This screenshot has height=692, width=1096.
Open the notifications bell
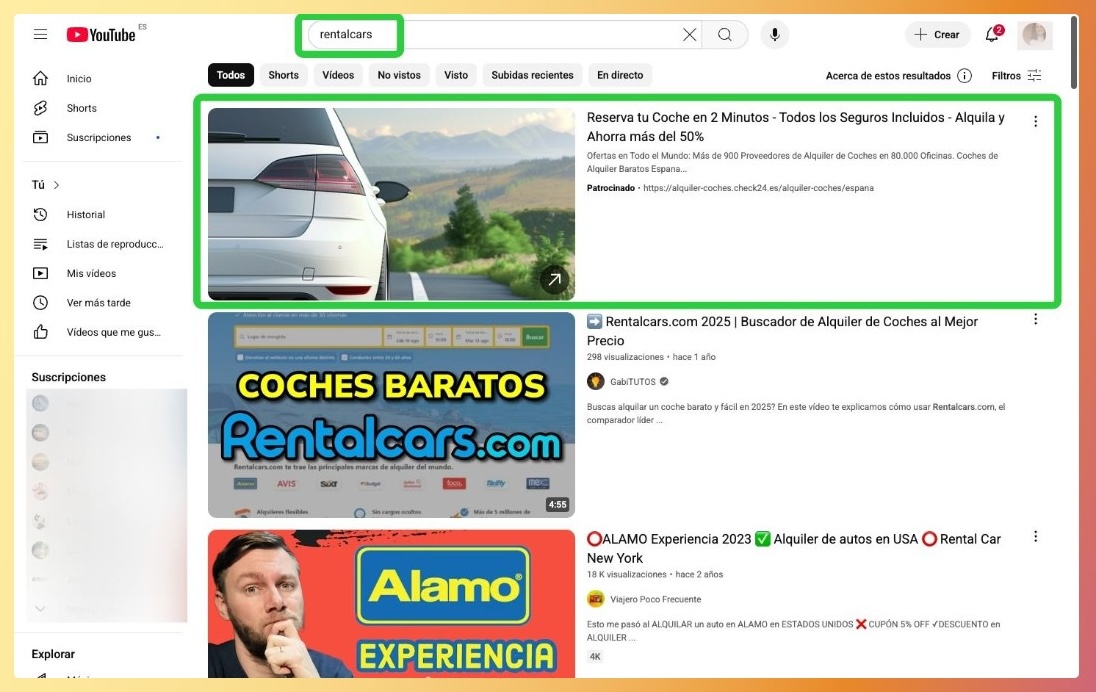pos(991,34)
